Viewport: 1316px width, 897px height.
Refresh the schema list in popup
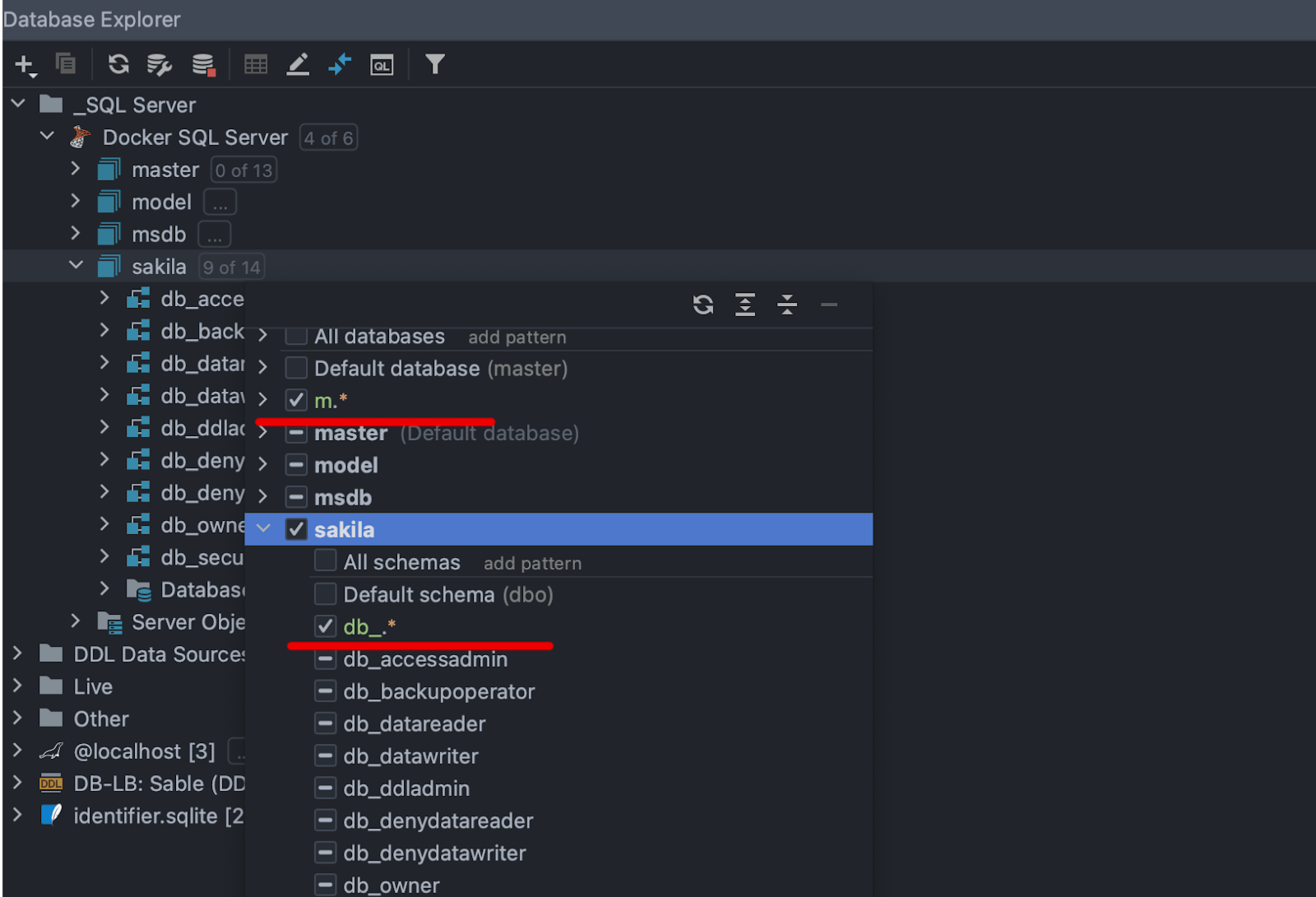(703, 304)
